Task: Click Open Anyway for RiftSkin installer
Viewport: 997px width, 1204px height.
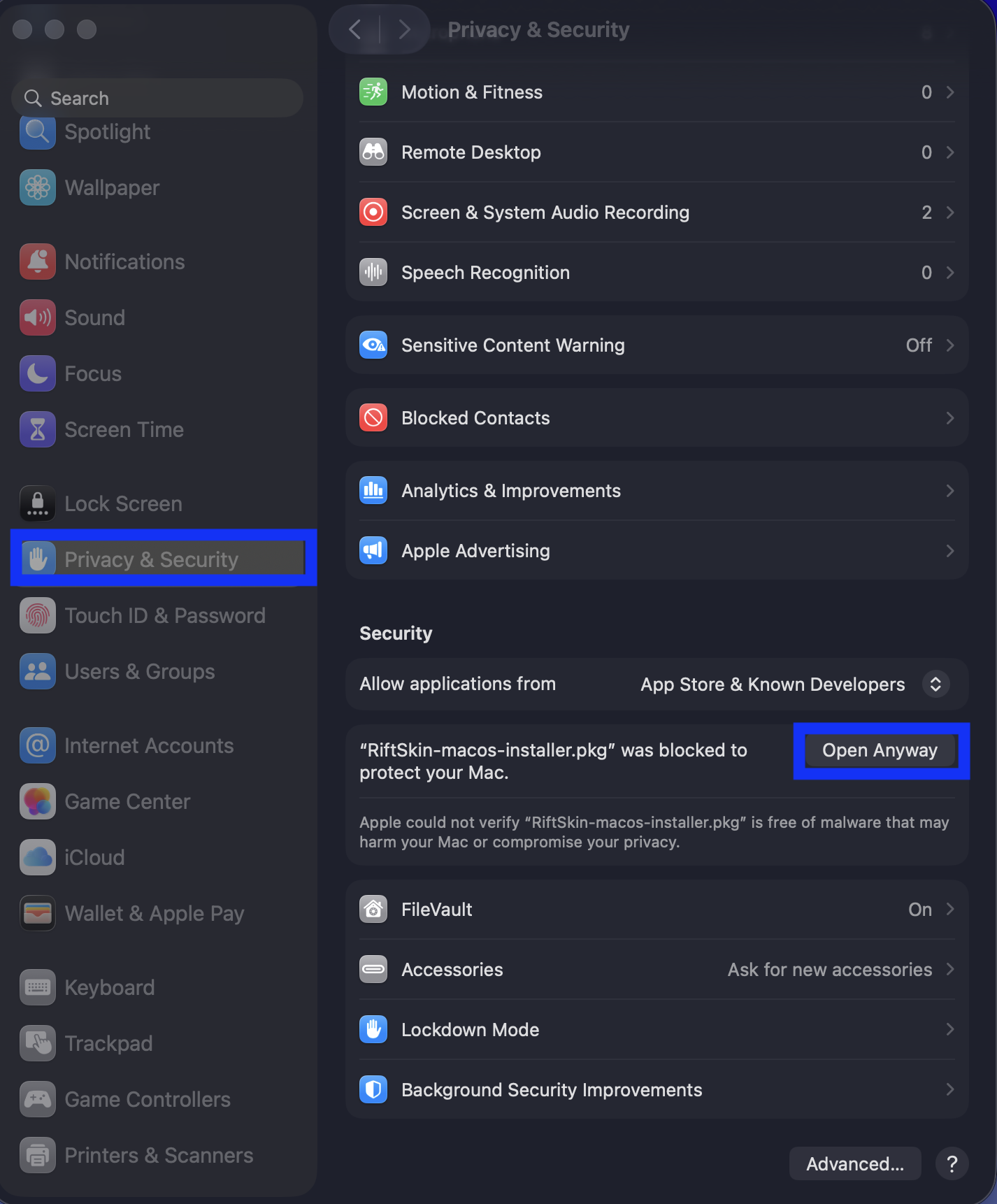Action: [880, 750]
